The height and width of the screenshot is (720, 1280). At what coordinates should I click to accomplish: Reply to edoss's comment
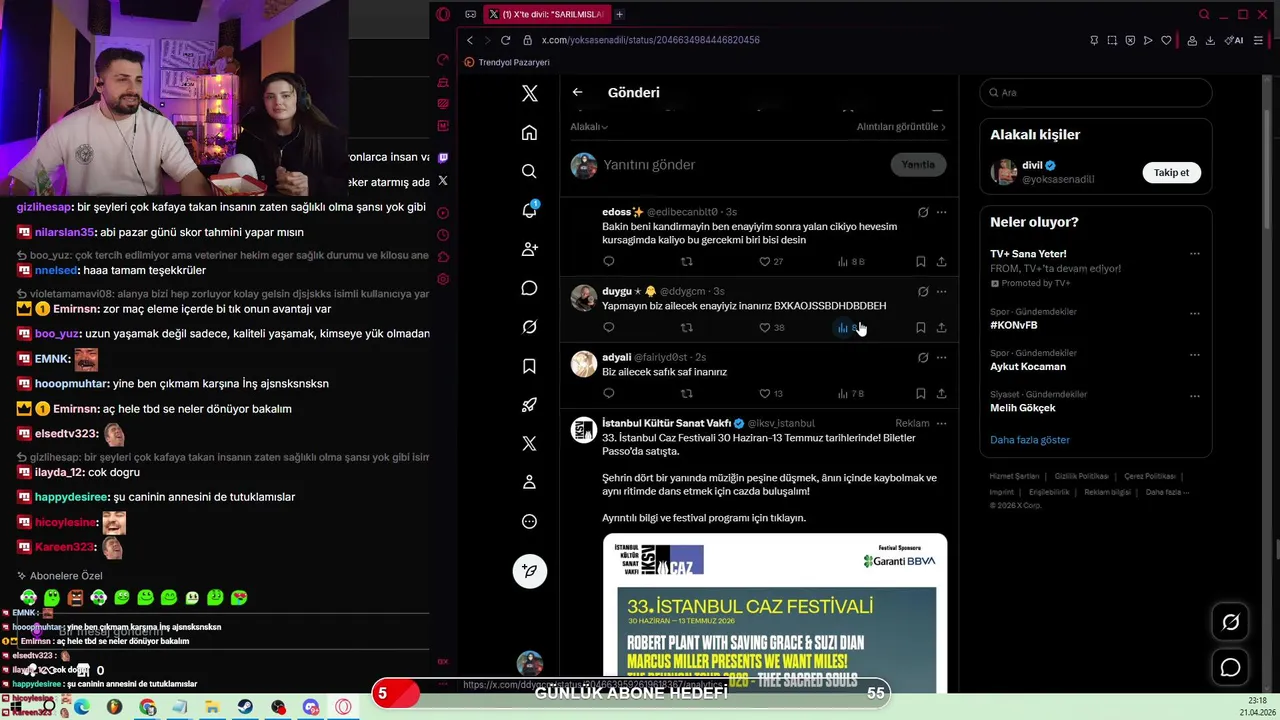[x=608, y=262]
